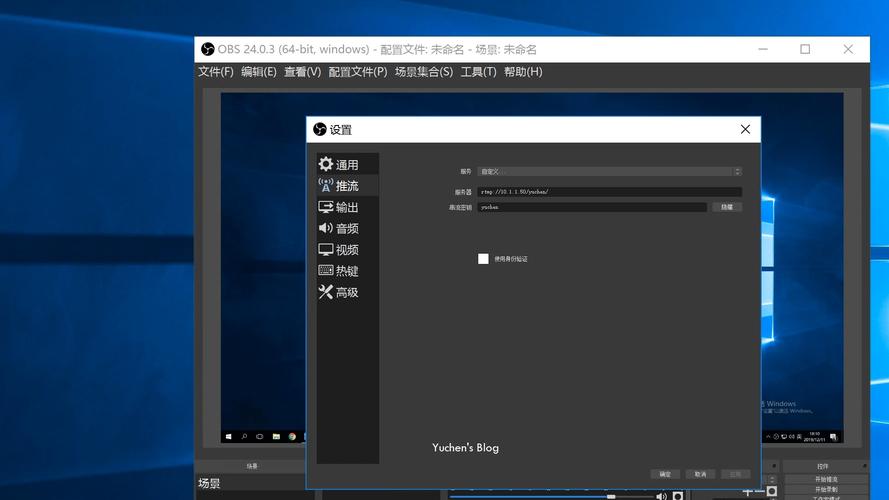Click into the 服务器 server URL field
889x500 pixels.
click(x=609, y=192)
